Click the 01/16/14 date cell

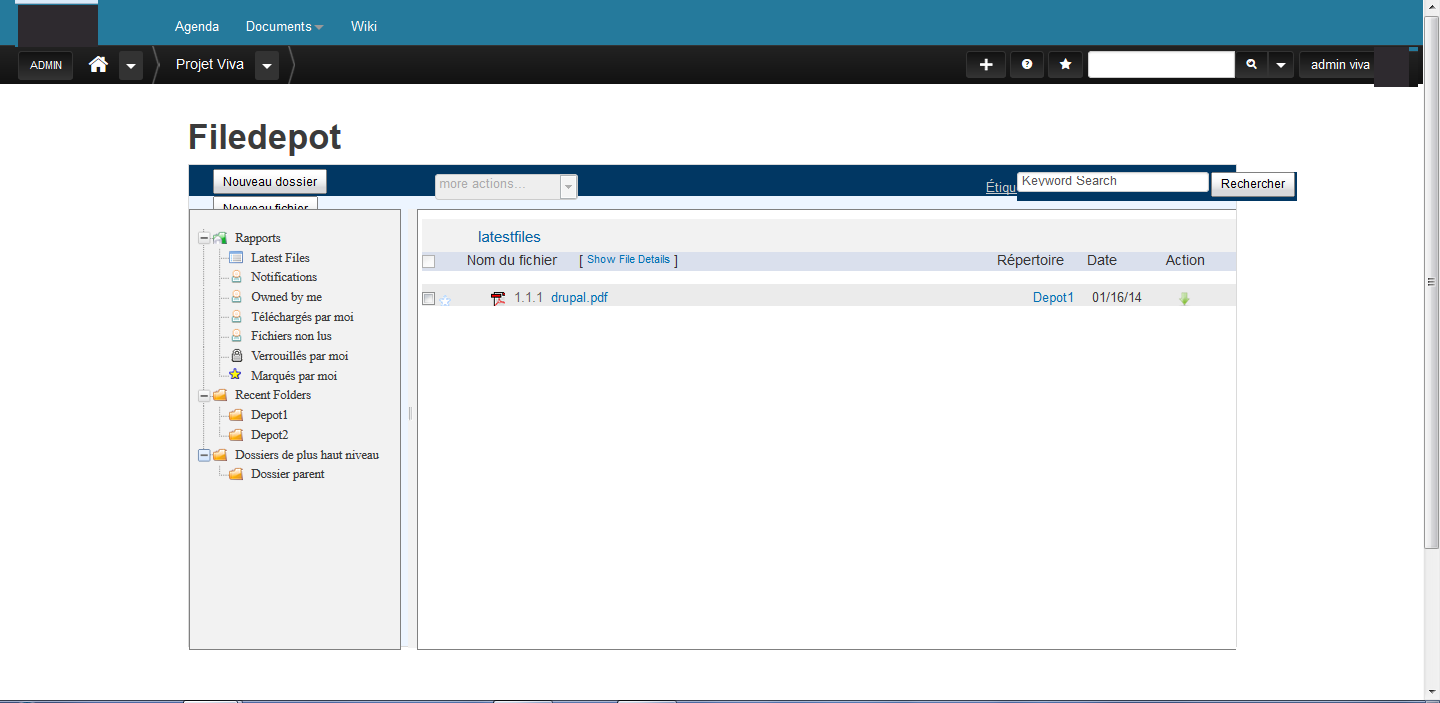[1117, 298]
